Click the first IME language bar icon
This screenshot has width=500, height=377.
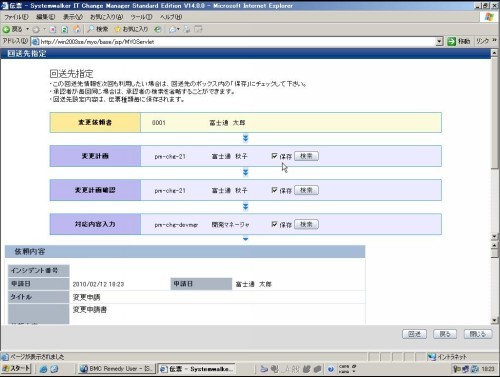[264, 369]
